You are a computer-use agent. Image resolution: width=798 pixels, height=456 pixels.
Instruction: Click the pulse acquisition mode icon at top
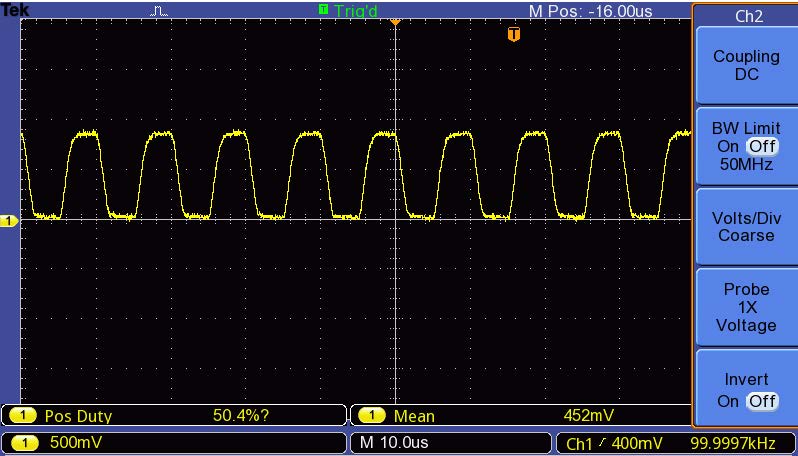tap(159, 11)
